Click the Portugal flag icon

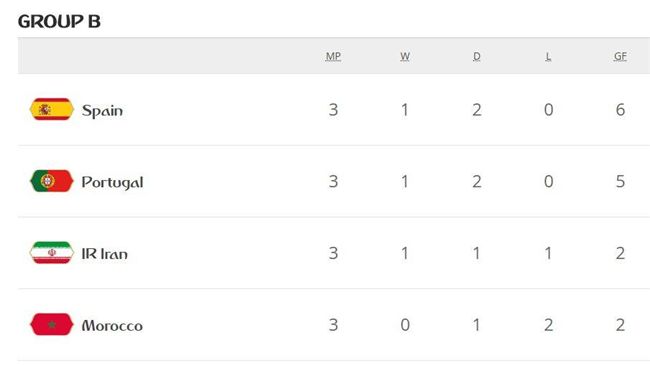click(52, 181)
